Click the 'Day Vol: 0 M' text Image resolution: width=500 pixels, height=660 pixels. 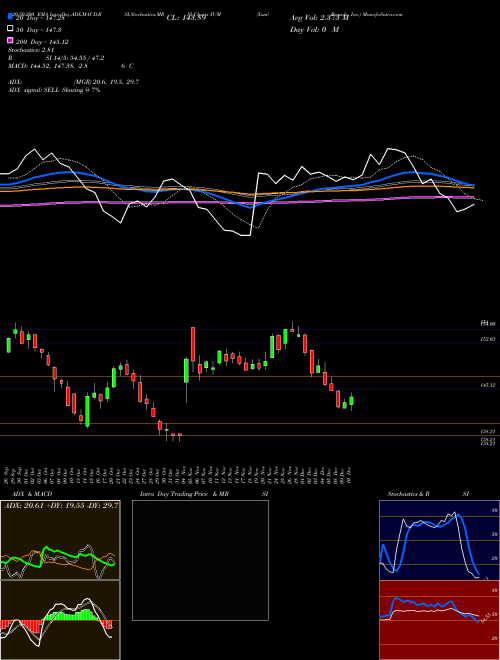314,30
